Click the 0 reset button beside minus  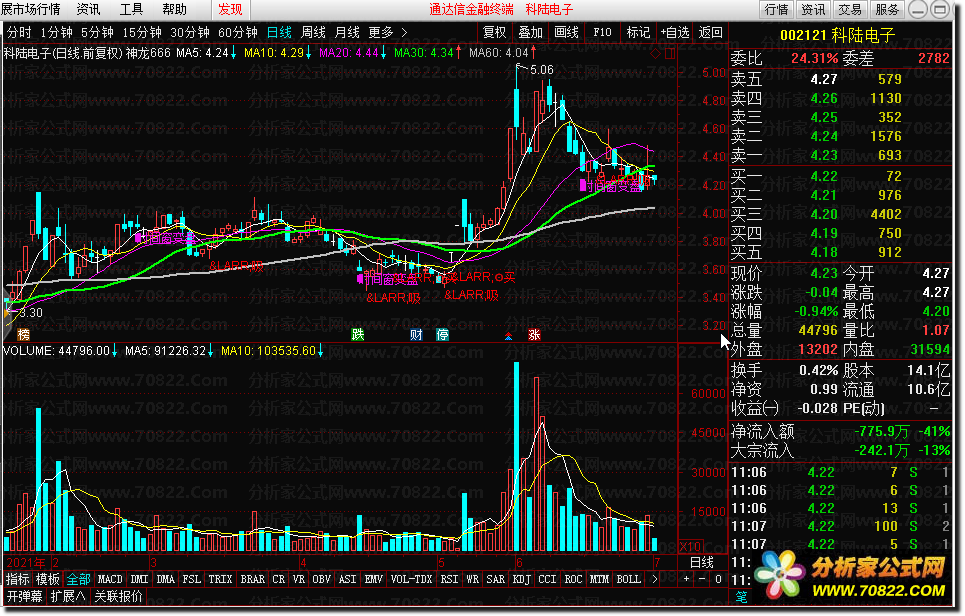pos(718,579)
